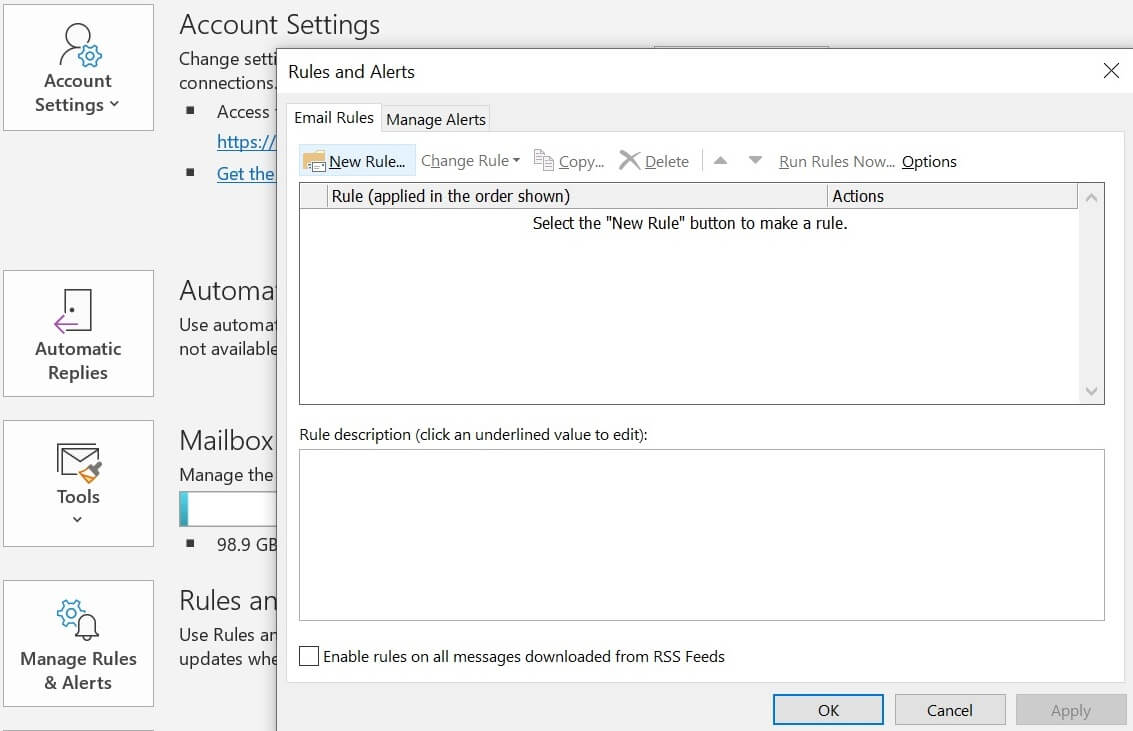Click the OK button
This screenshot has width=1133, height=731.
[x=828, y=710]
